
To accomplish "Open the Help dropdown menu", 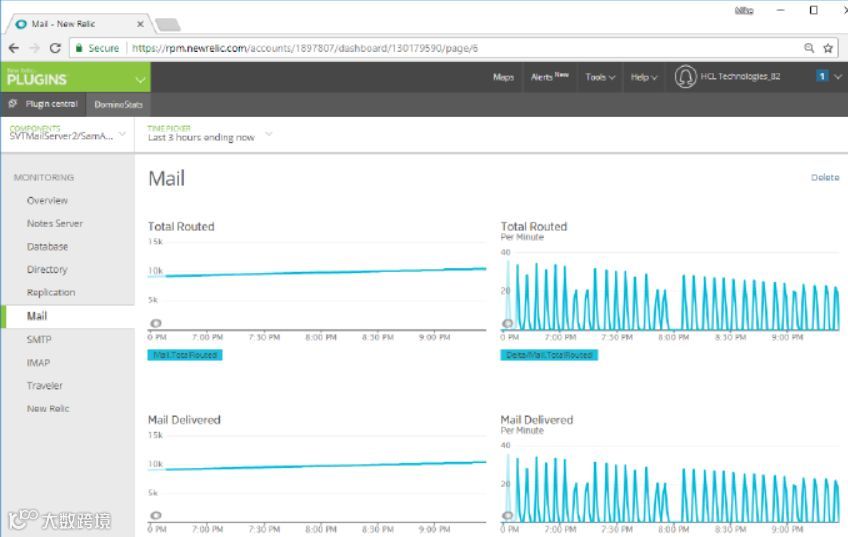I will click(x=644, y=77).
